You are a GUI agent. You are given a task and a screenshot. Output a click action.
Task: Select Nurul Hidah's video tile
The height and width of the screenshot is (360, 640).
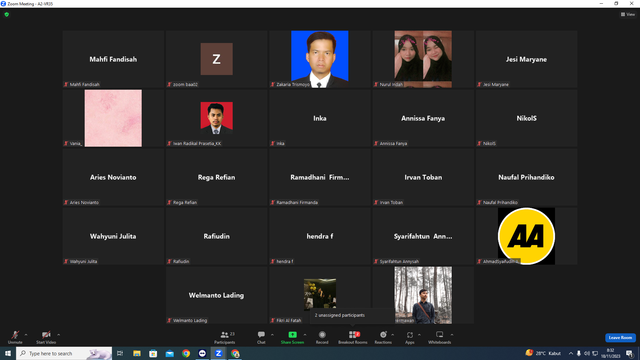click(423, 59)
